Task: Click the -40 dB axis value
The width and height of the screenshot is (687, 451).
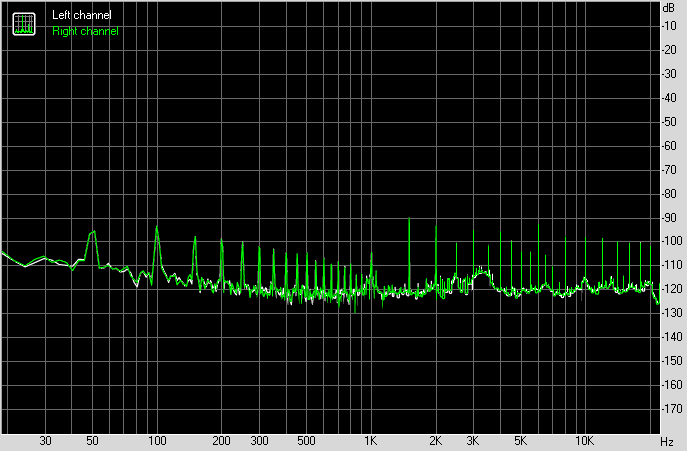Action: [x=669, y=98]
